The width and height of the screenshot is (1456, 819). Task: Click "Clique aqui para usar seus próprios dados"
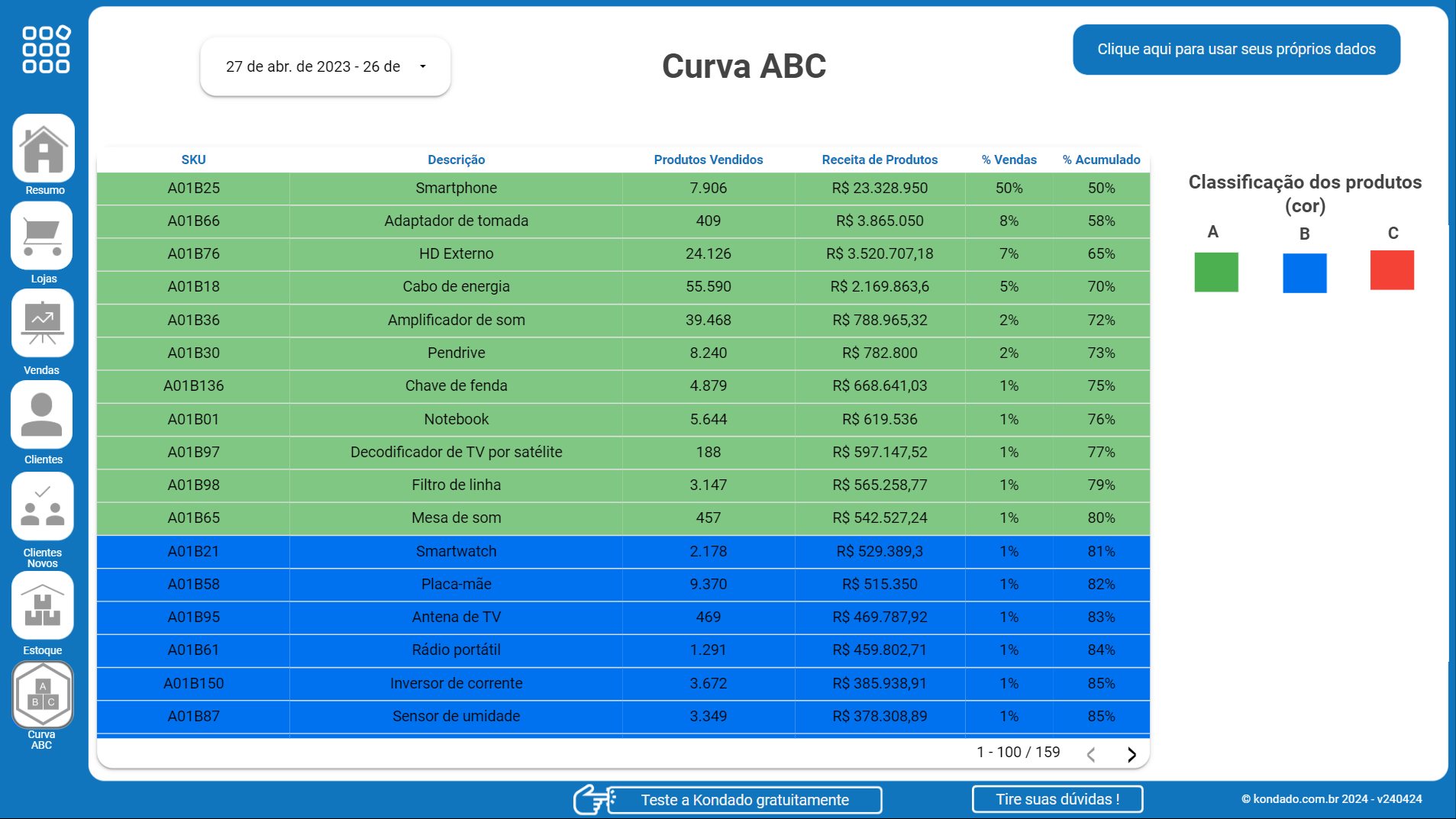tap(1235, 49)
